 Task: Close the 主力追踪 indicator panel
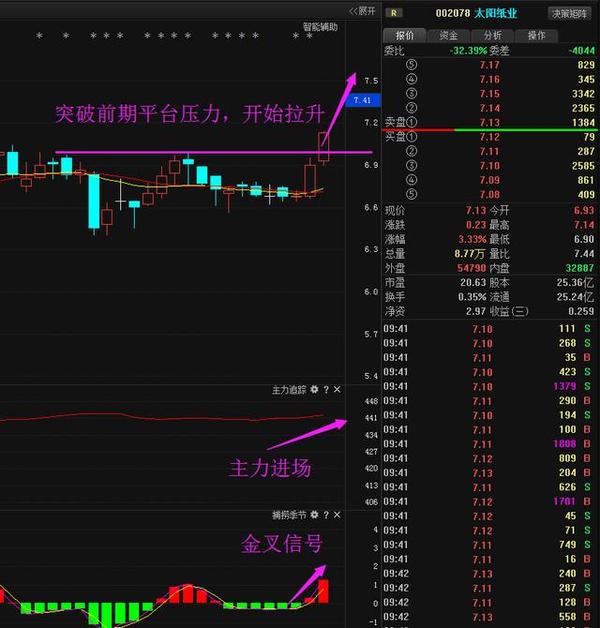pos(338,389)
